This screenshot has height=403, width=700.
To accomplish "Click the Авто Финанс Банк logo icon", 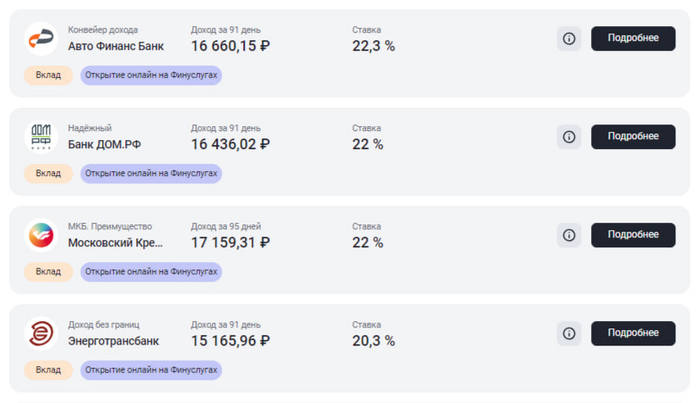I will pos(41,38).
